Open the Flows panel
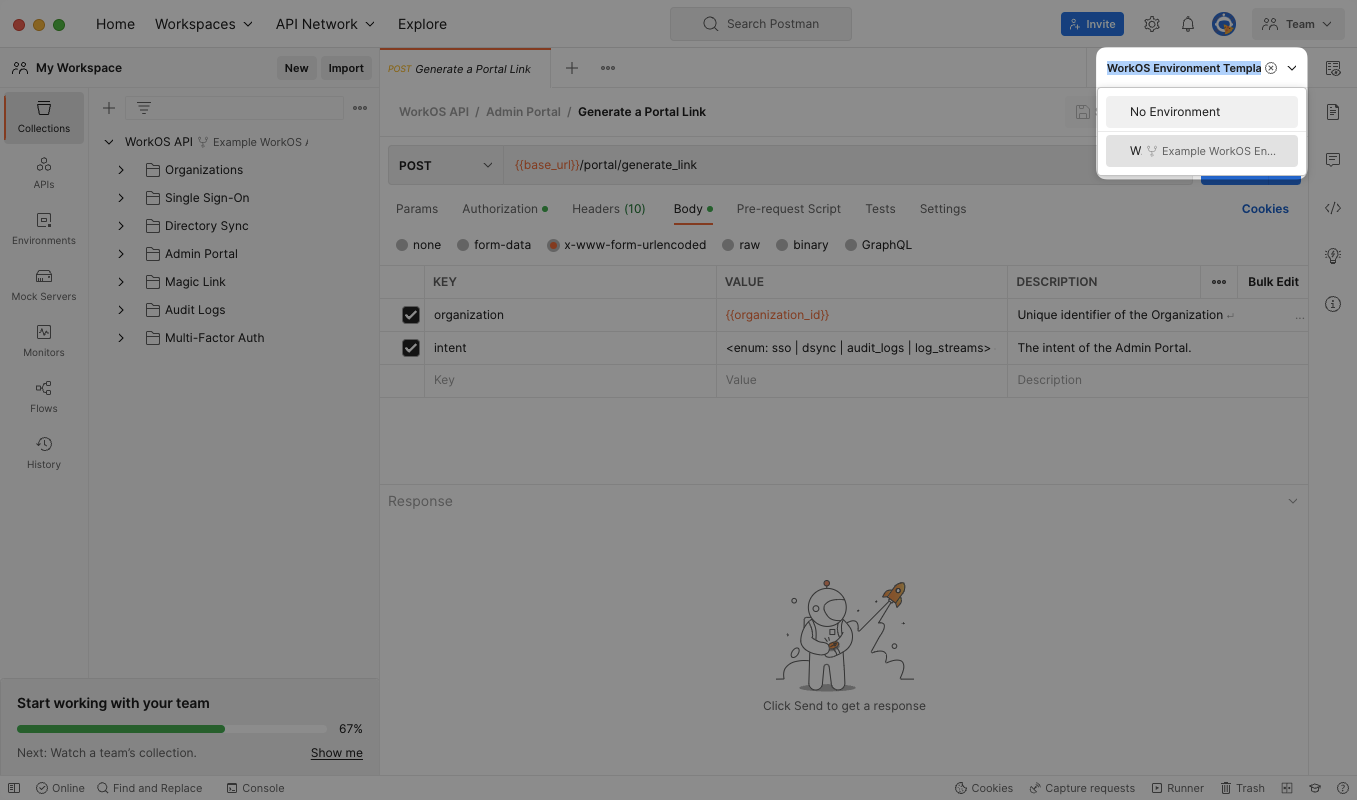The image size is (1357, 800). click(43, 396)
